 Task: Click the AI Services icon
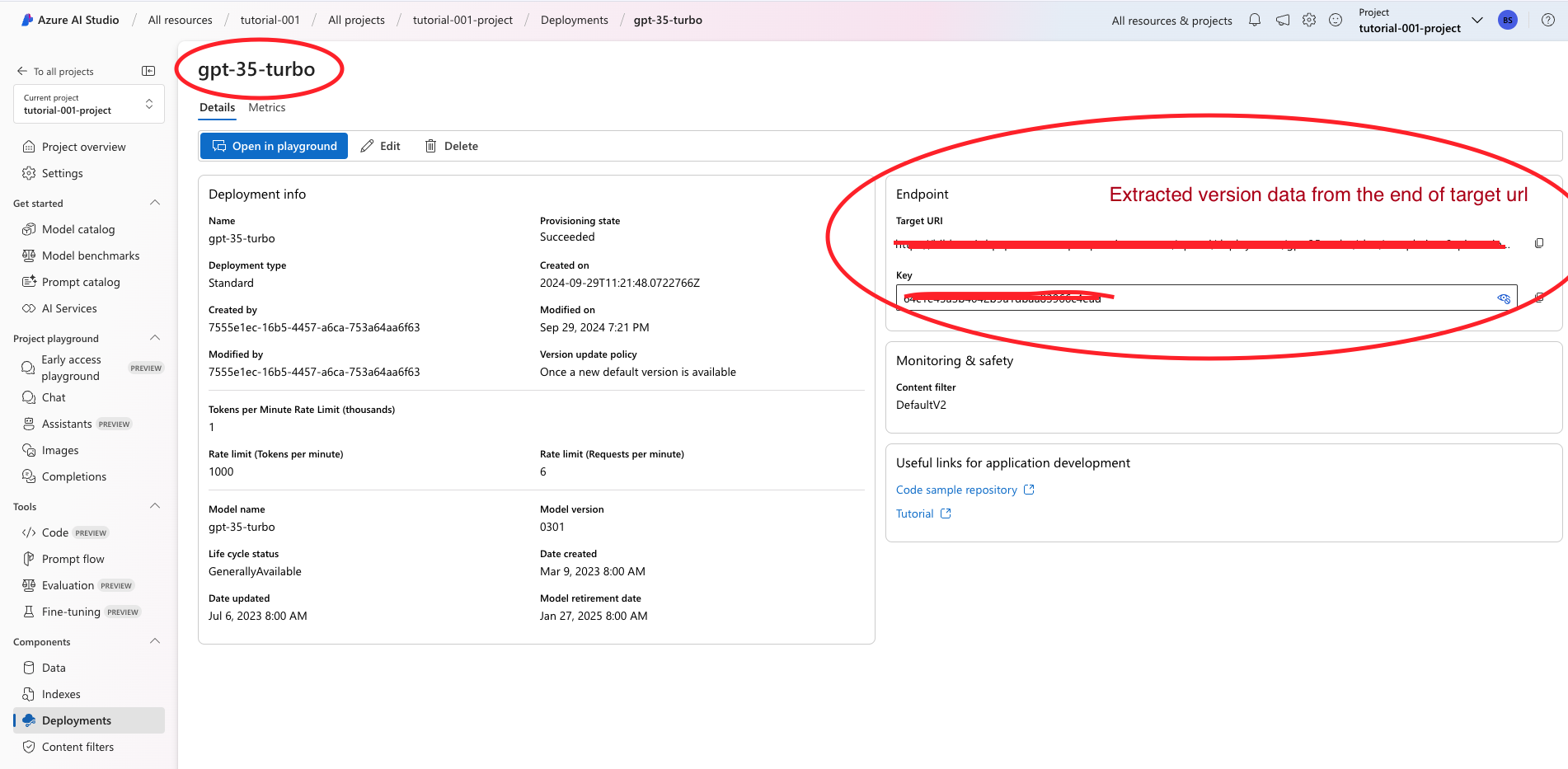pyautogui.click(x=29, y=308)
